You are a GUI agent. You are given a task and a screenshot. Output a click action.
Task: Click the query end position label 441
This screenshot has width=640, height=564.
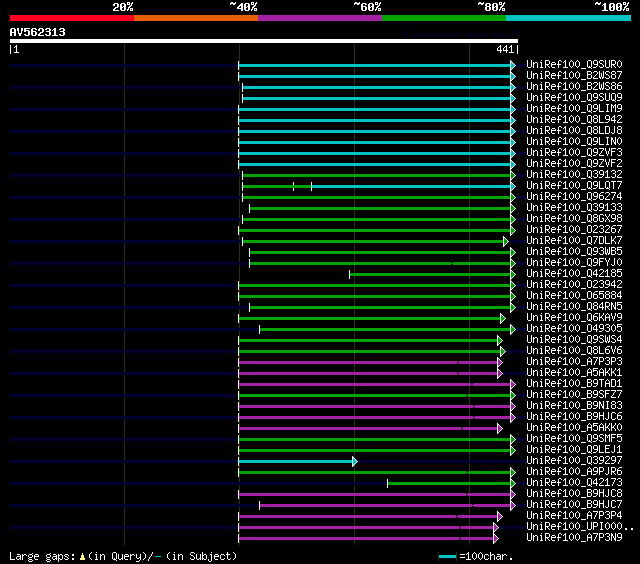[505, 49]
